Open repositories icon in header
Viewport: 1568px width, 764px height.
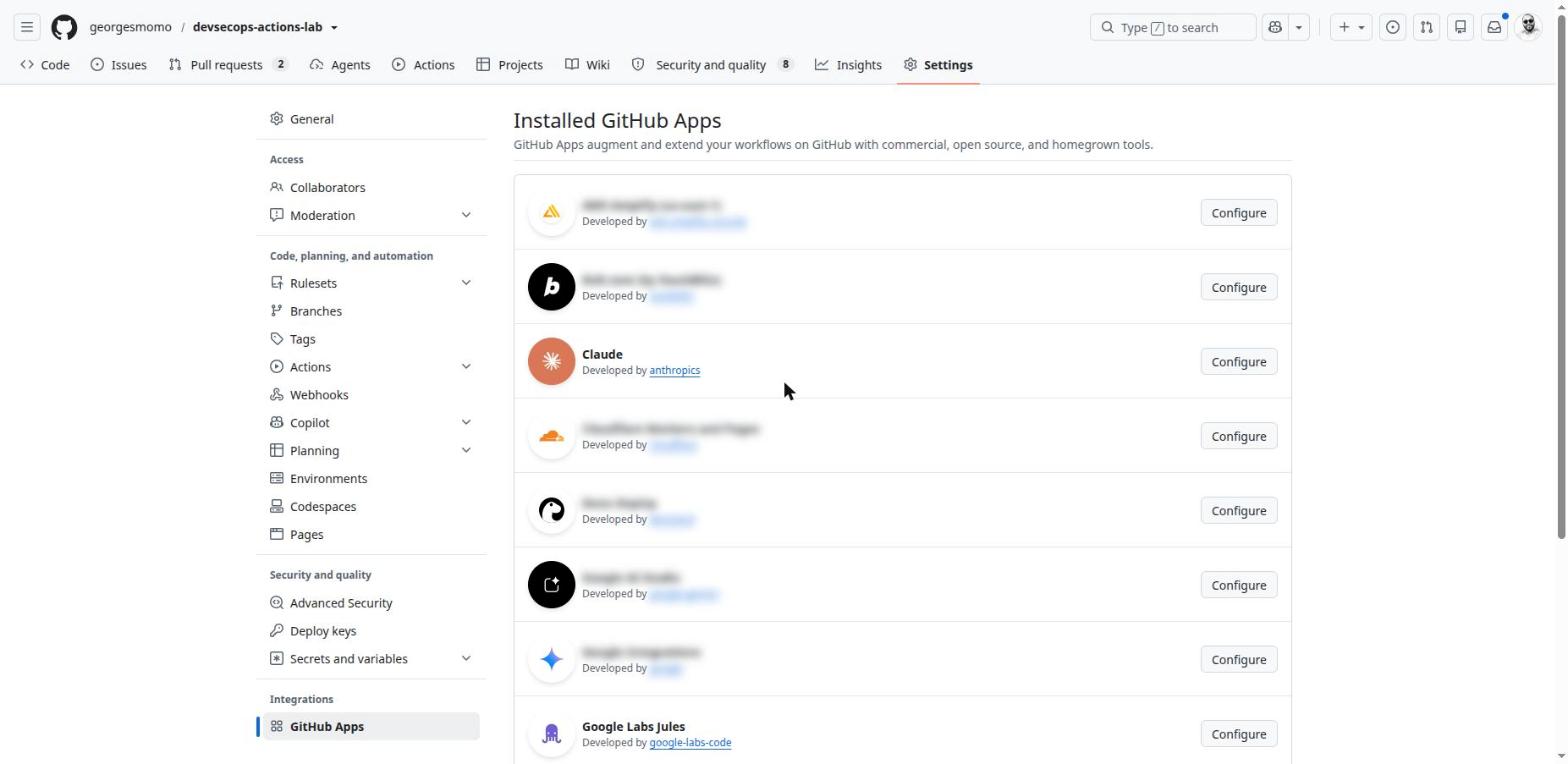[x=1461, y=27]
